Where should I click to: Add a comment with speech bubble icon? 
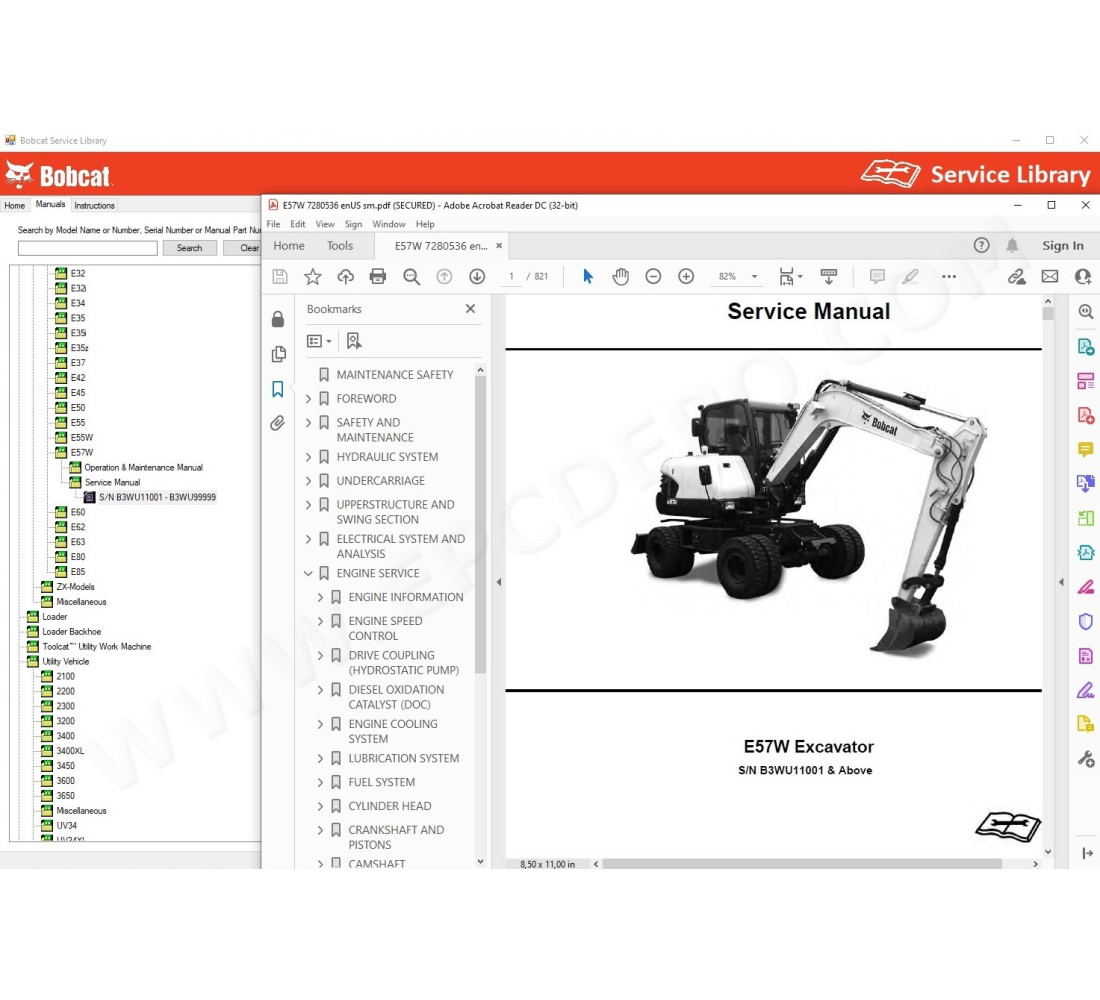(877, 276)
